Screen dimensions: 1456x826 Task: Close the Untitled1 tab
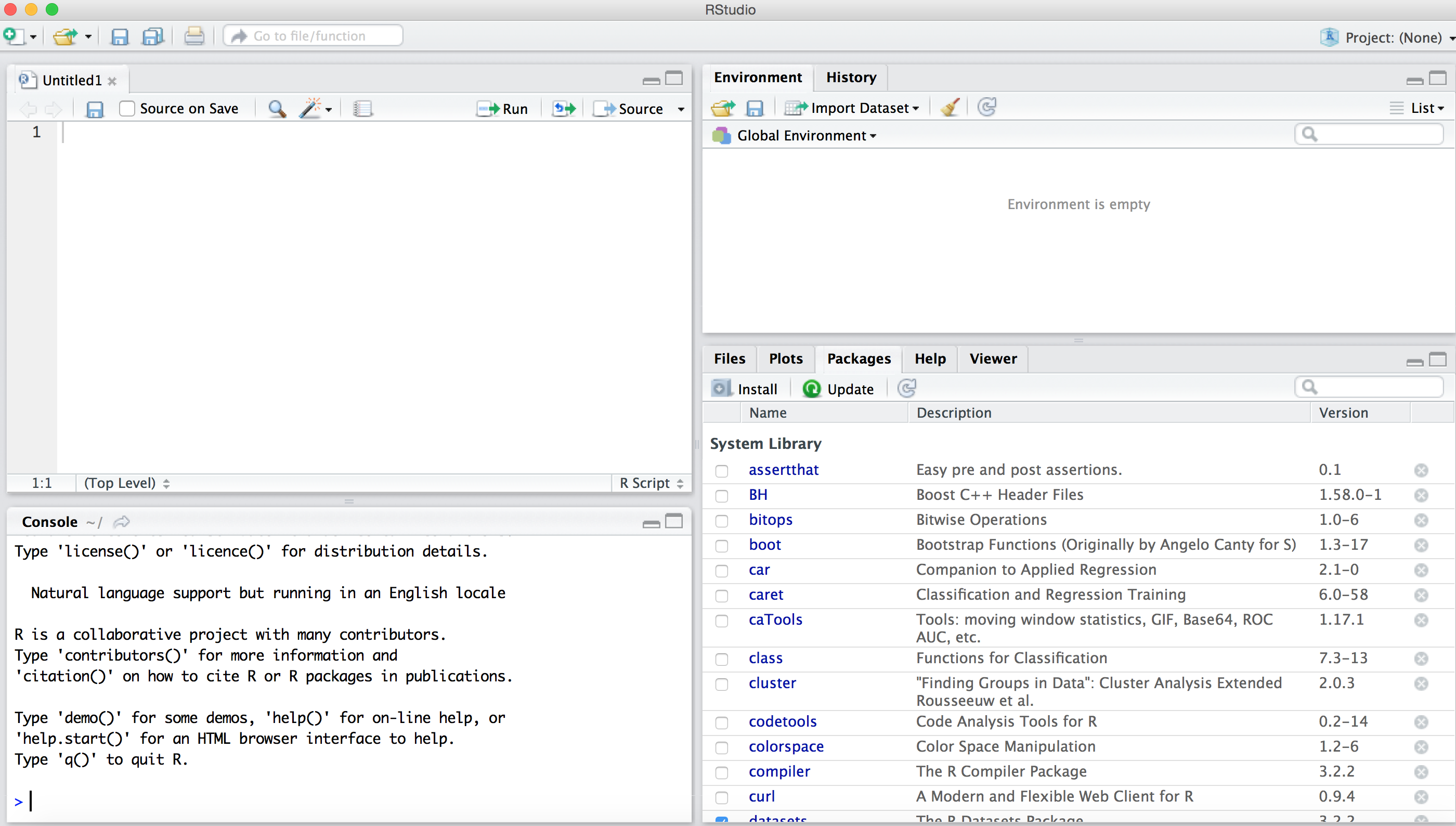tap(112, 81)
